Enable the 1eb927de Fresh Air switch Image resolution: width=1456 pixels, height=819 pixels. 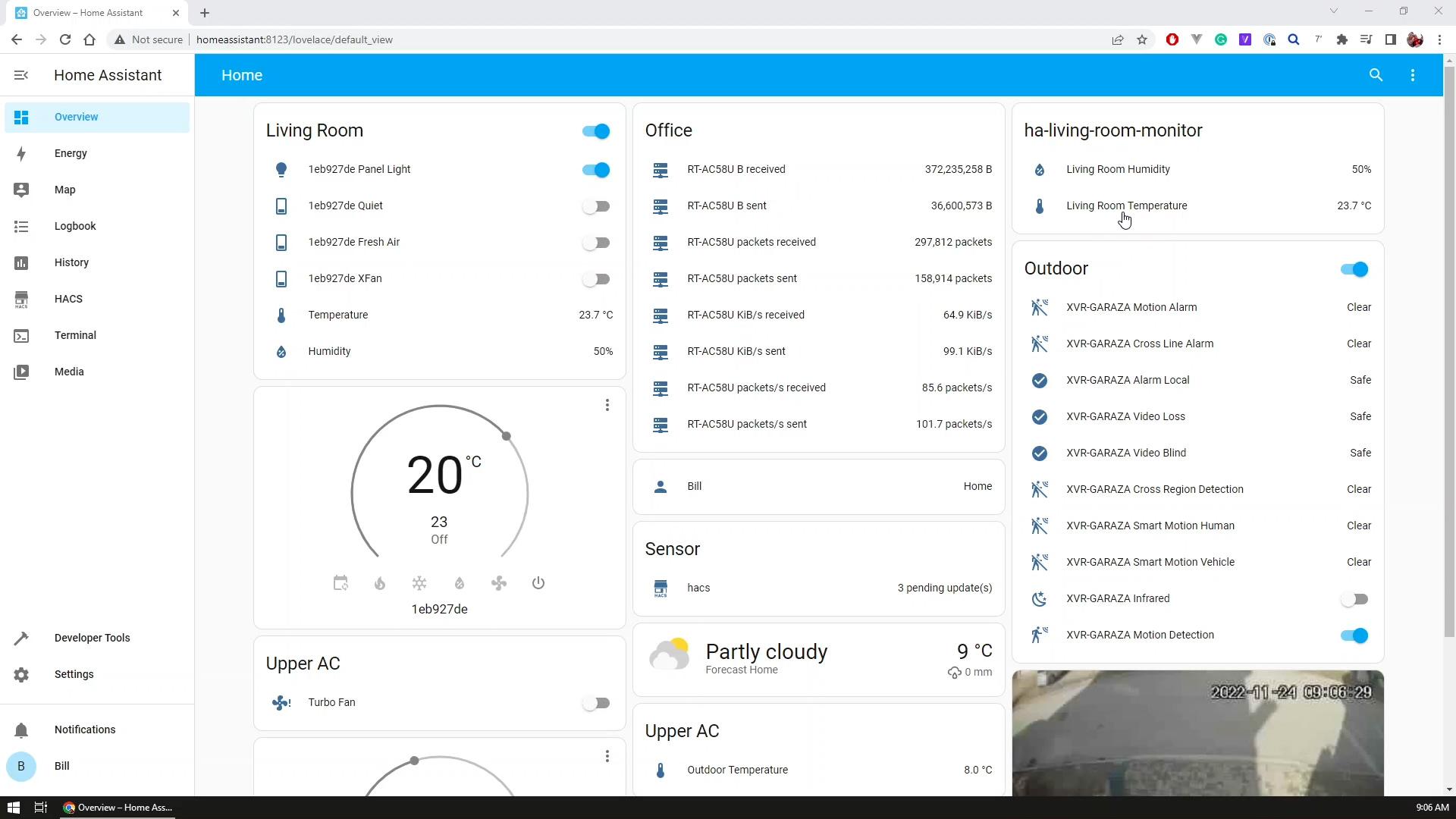[596, 243]
